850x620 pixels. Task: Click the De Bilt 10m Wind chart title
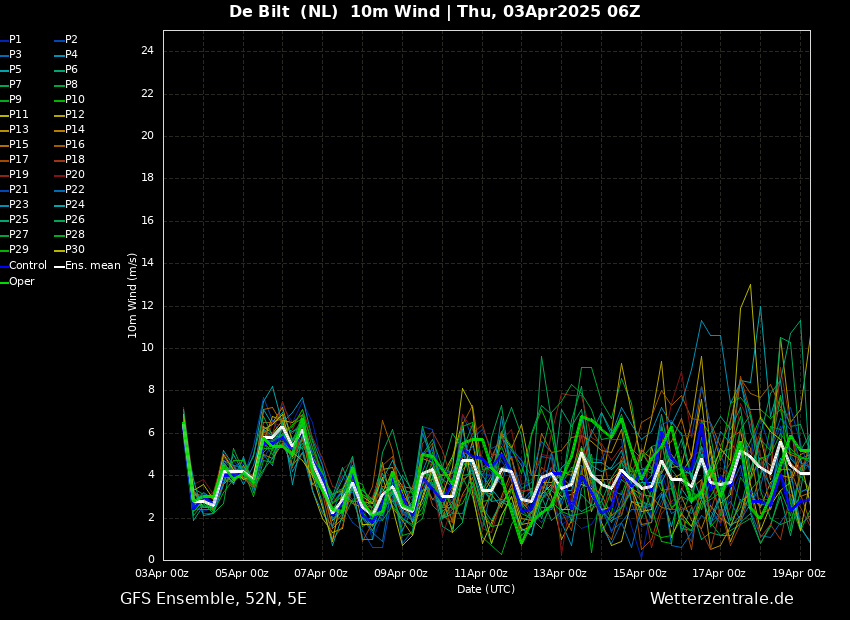click(434, 12)
